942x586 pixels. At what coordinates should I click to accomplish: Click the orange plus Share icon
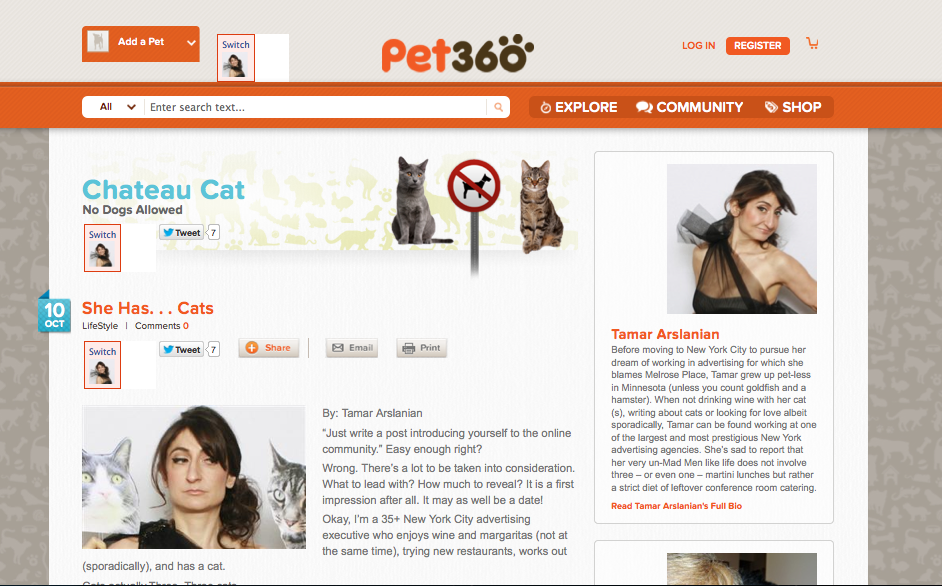pyautogui.click(x=252, y=348)
